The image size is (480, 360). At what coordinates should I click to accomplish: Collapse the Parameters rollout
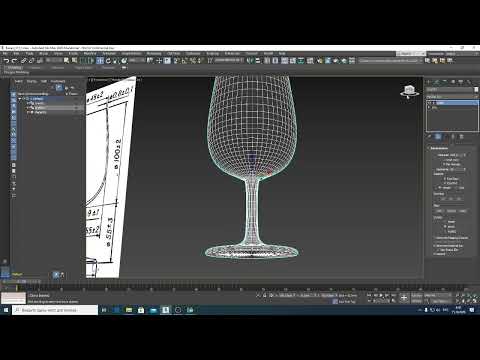pos(439,148)
